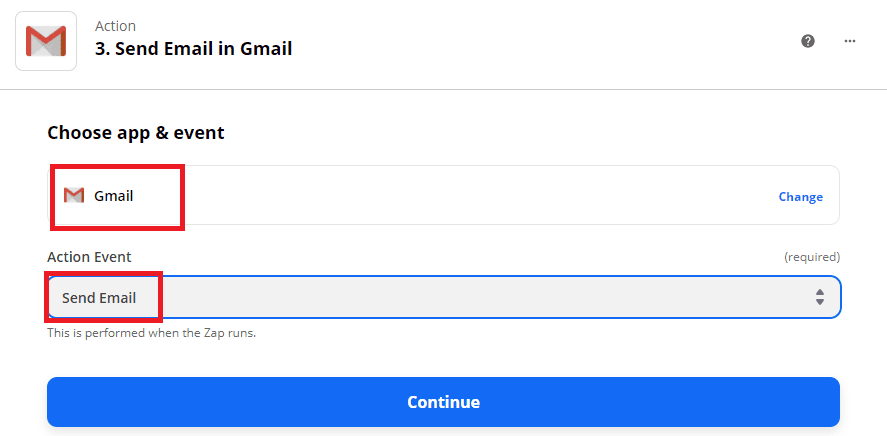This screenshot has height=436, width=887.
Task: Click the (required) indicator text
Action: pos(811,257)
